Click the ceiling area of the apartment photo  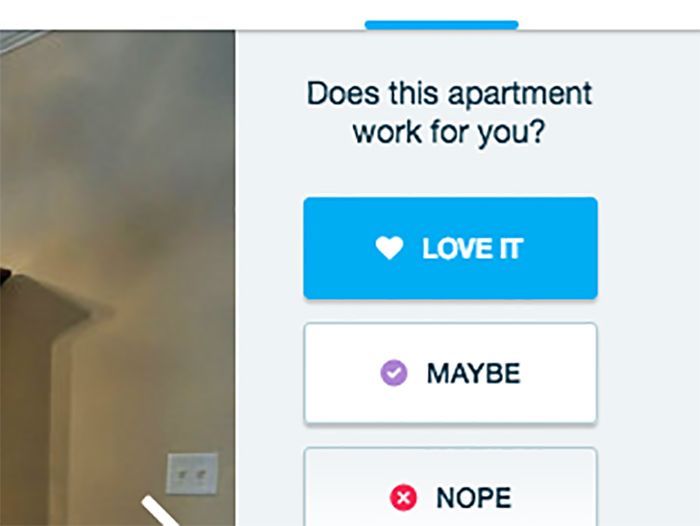point(116,112)
